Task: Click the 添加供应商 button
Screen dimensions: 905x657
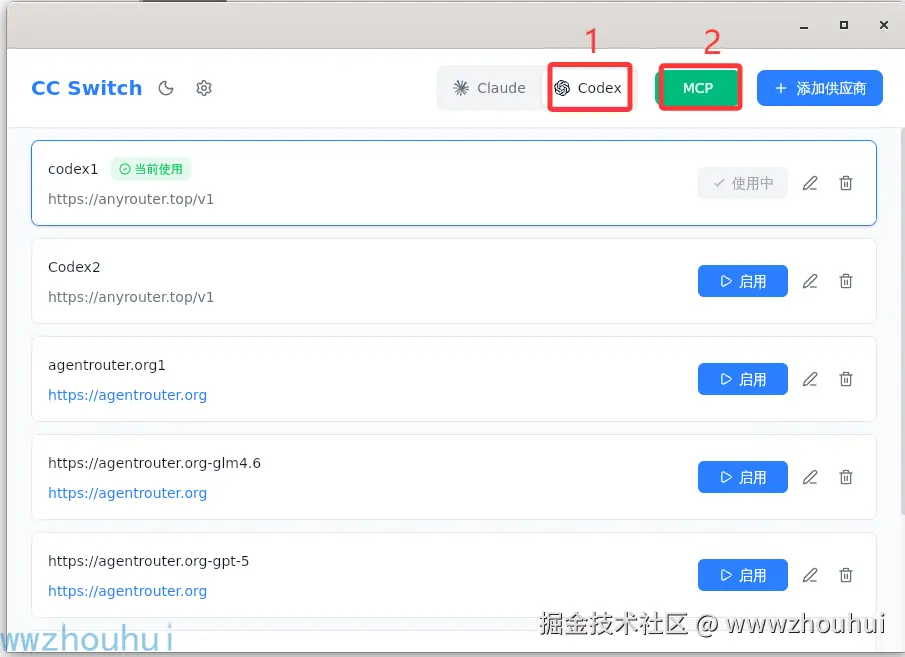Action: click(x=820, y=88)
